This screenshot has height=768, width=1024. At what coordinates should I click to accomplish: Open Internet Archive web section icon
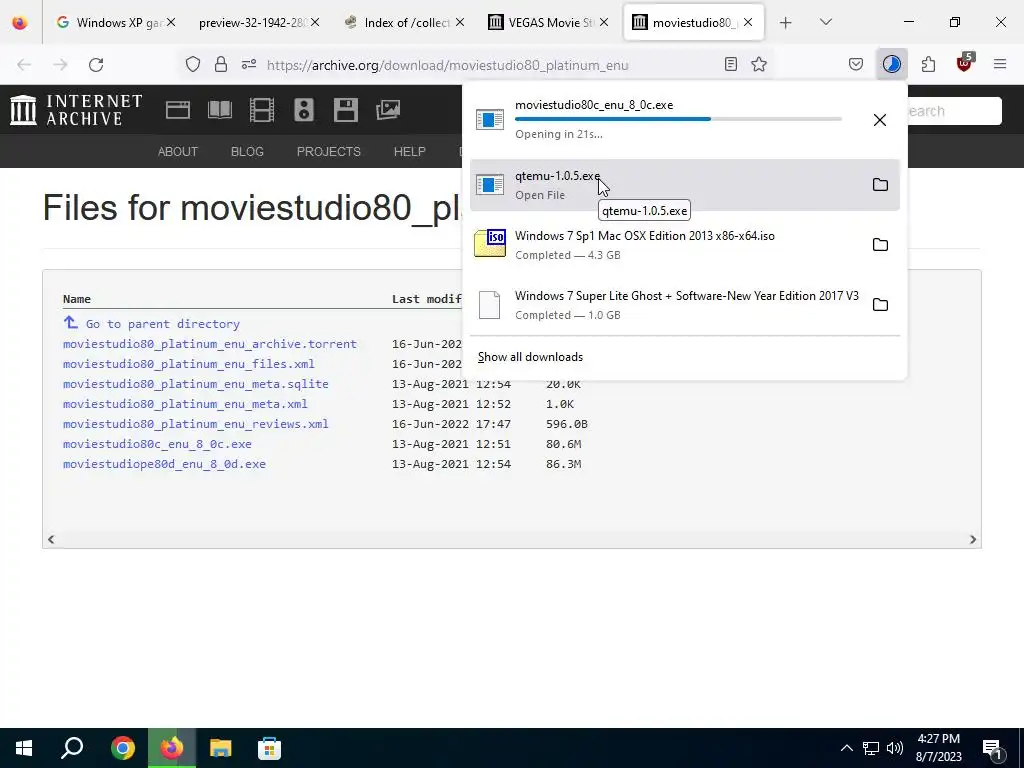point(178,110)
